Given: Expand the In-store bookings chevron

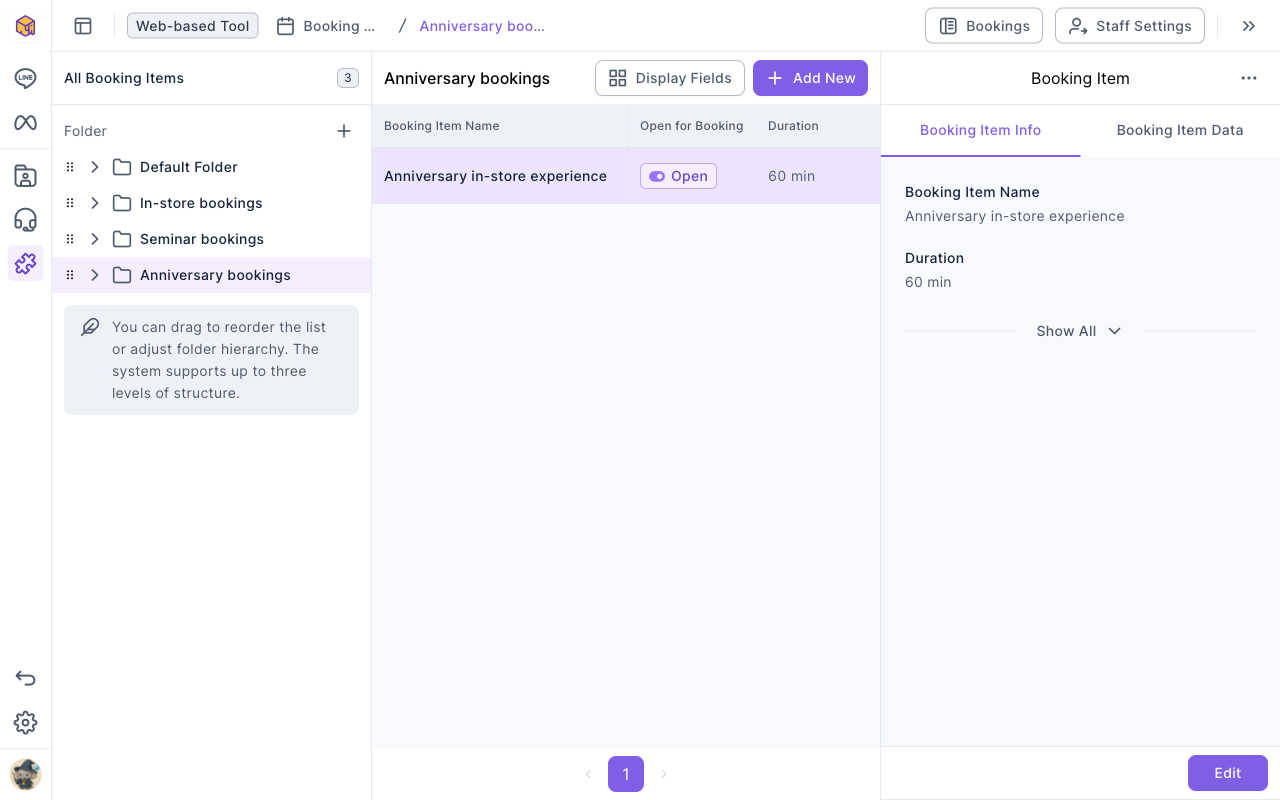Looking at the screenshot, I should point(95,203).
